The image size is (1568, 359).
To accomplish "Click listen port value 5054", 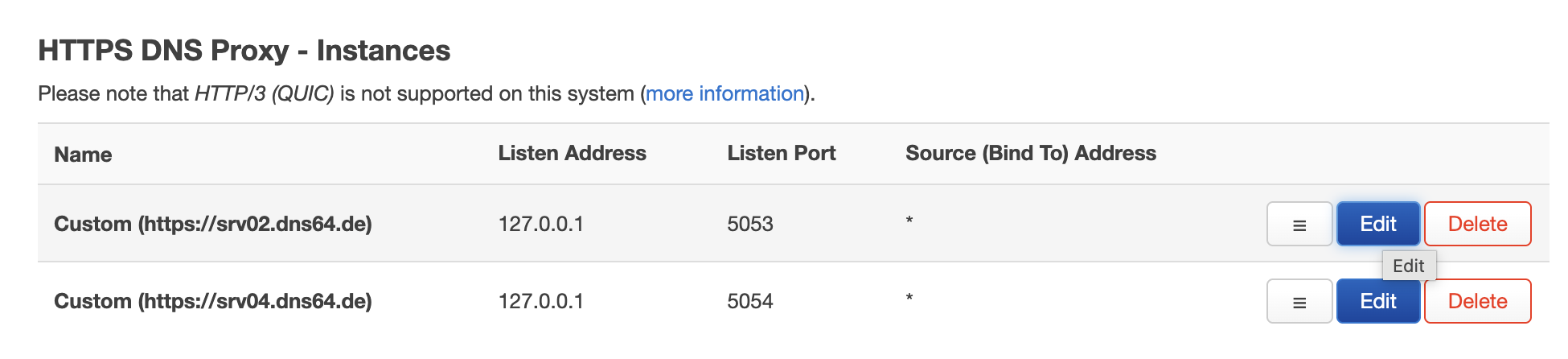I will click(749, 301).
